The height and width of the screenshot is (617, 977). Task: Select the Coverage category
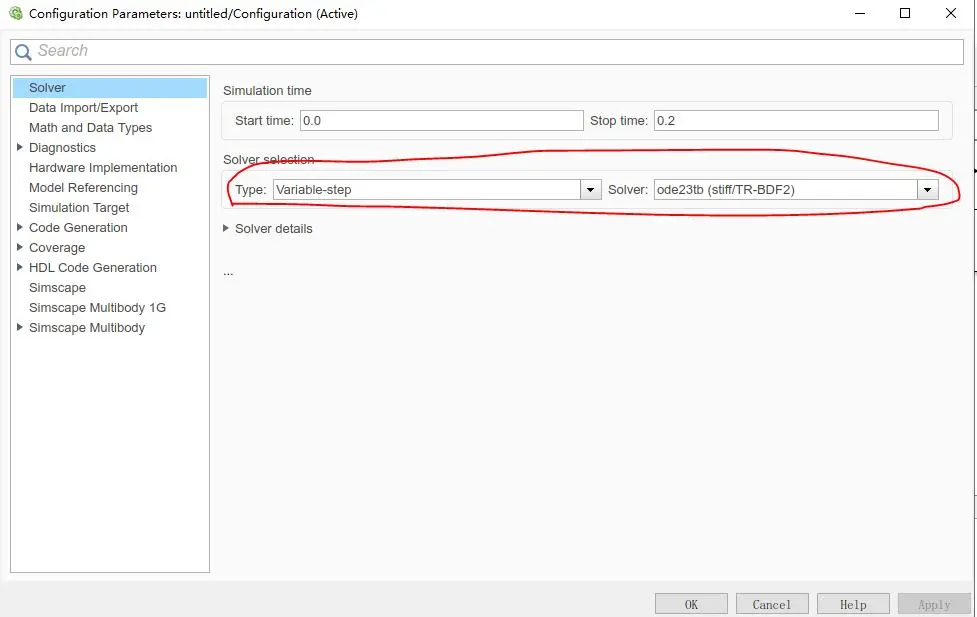(57, 247)
